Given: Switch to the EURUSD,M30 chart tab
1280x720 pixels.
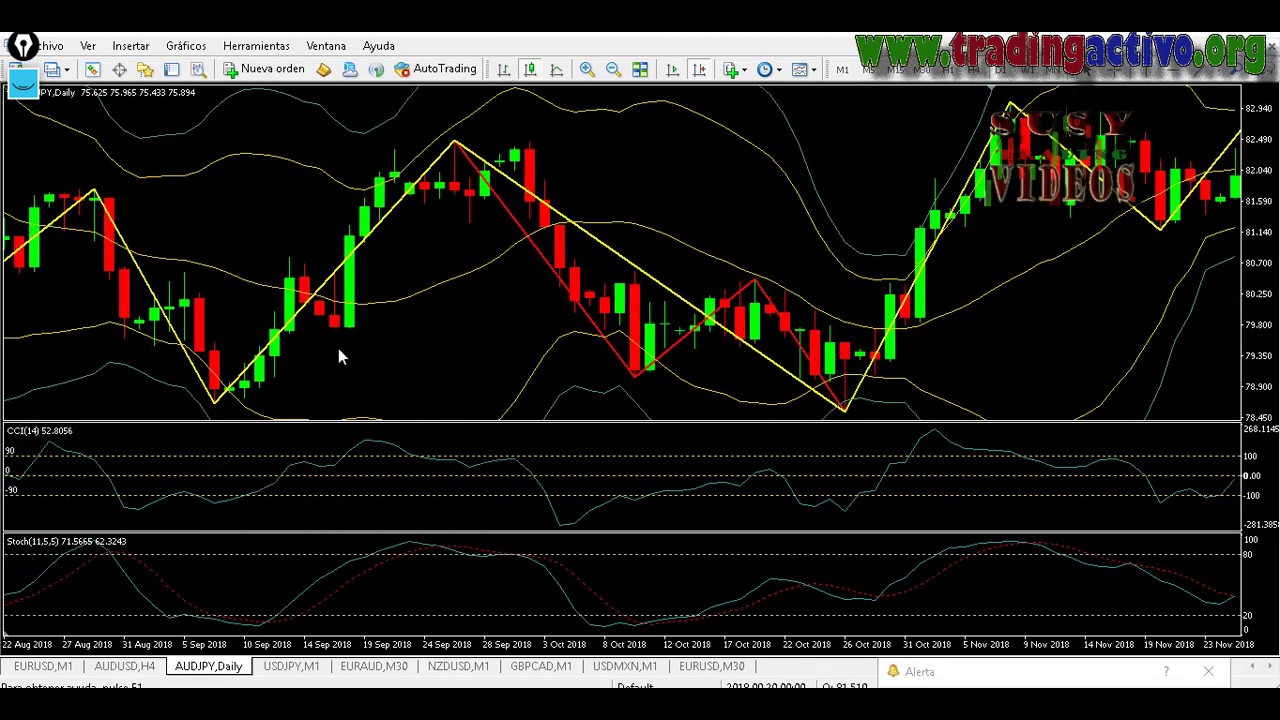Looking at the screenshot, I should [711, 666].
